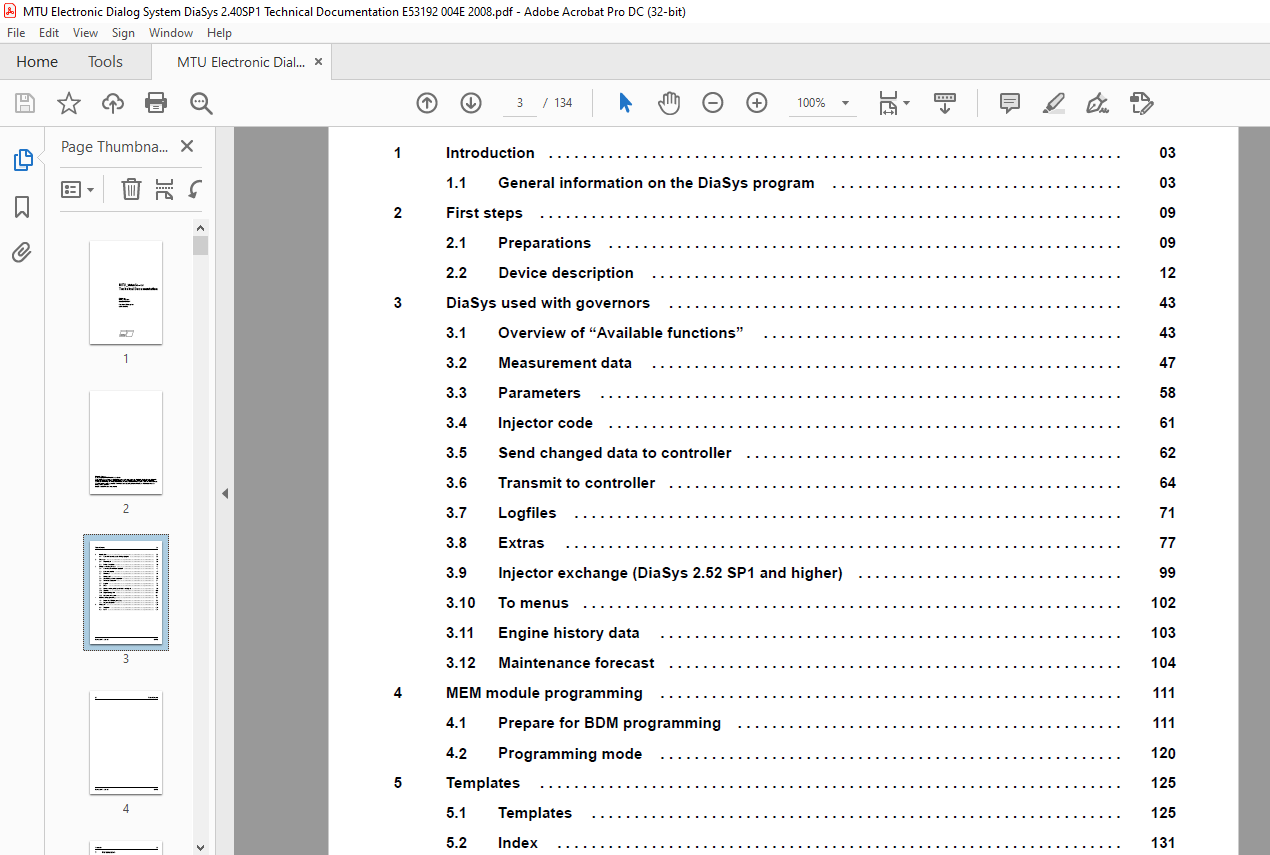Close the MTU Electronic Dial... document tab
This screenshot has height=855, width=1270.
pyautogui.click(x=319, y=61)
